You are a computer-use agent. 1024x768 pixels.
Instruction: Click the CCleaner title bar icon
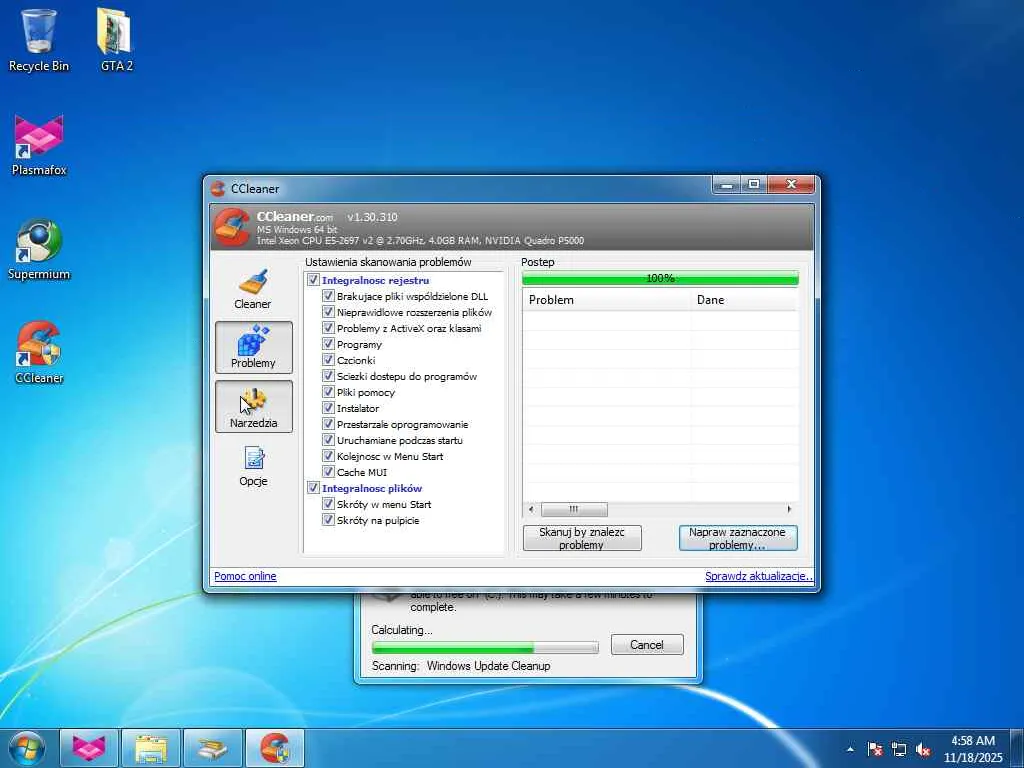click(218, 189)
